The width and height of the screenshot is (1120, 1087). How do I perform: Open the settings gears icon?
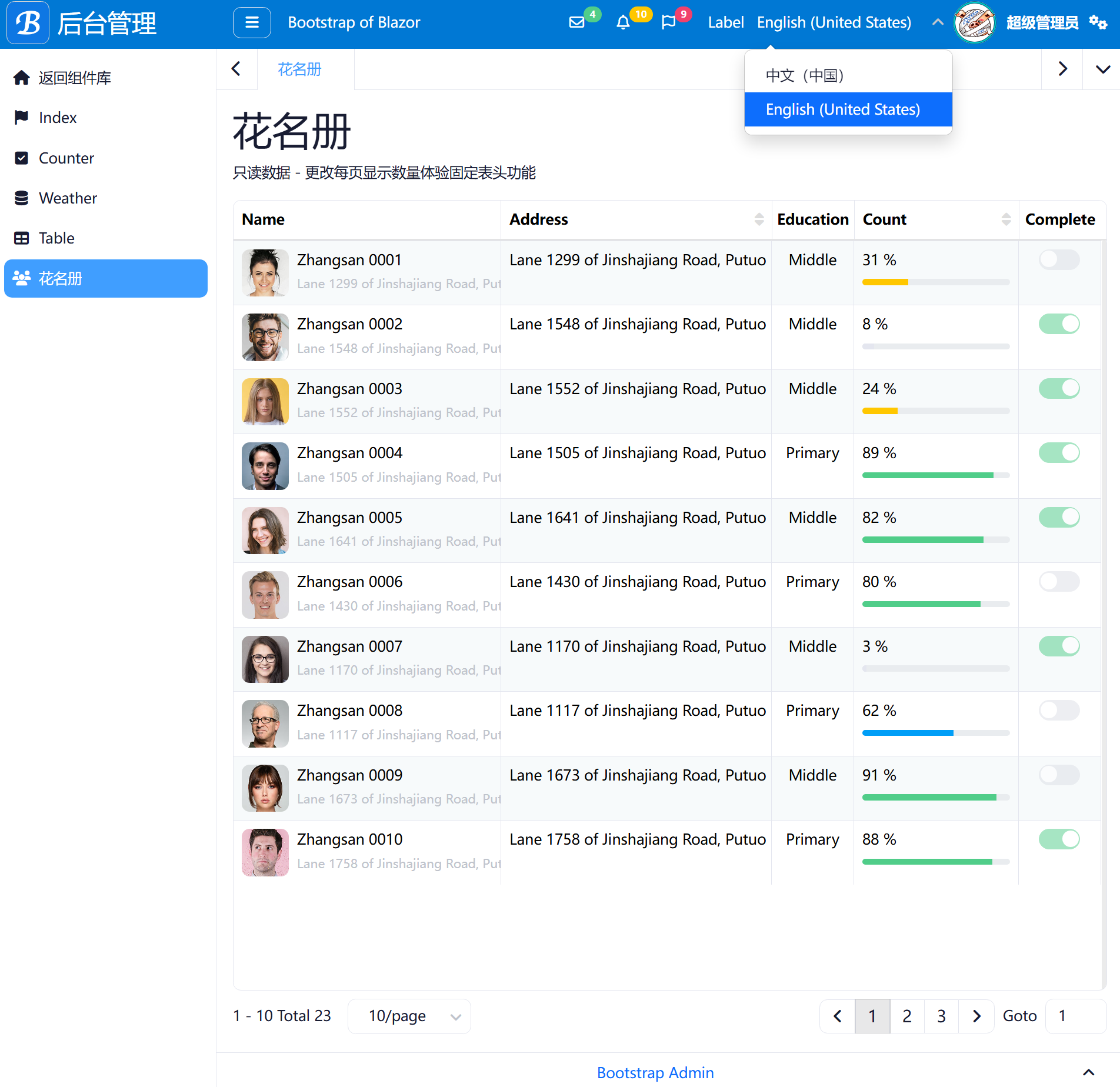coord(1098,22)
